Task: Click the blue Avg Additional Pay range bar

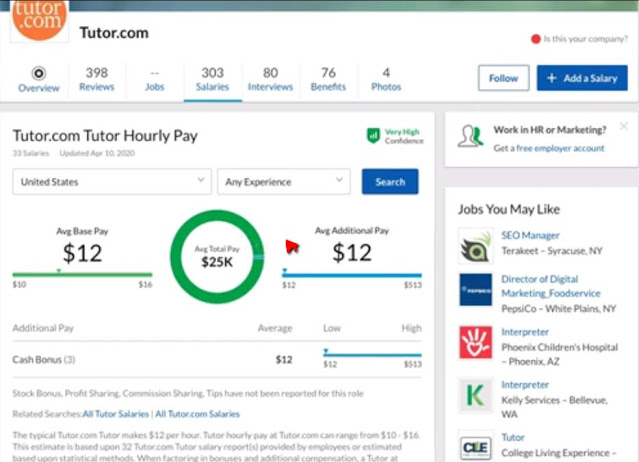Action: (352, 275)
